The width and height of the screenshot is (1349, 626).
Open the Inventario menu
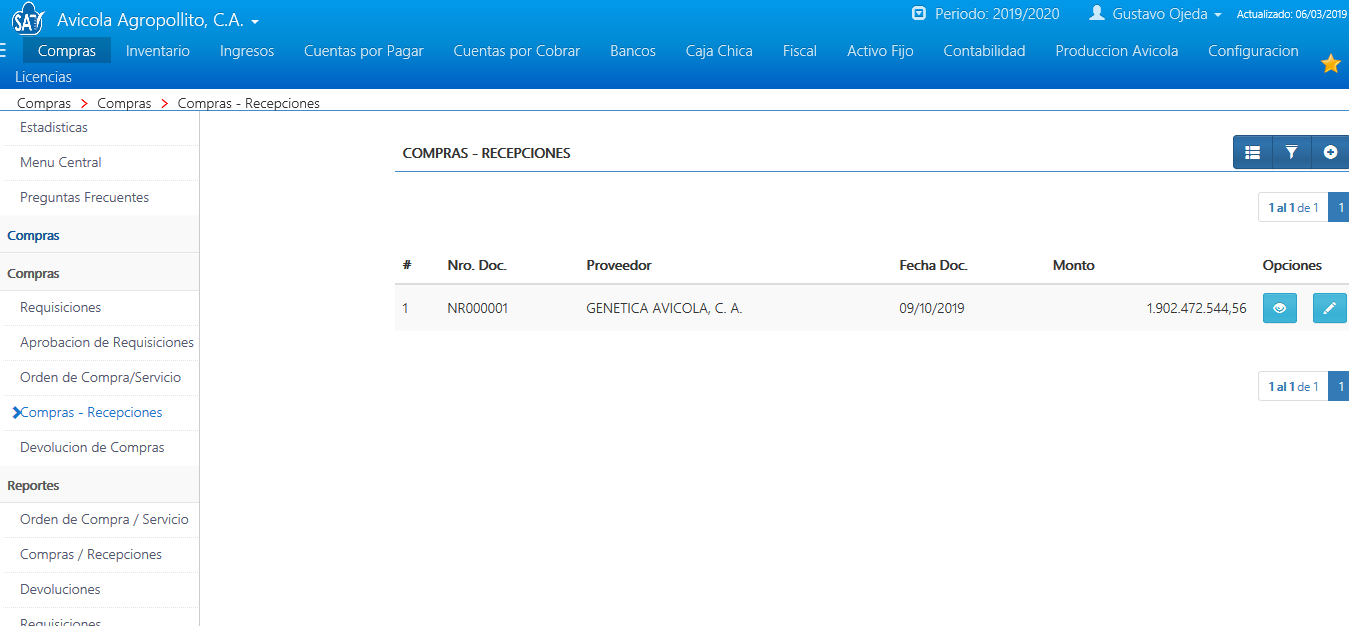click(x=158, y=50)
